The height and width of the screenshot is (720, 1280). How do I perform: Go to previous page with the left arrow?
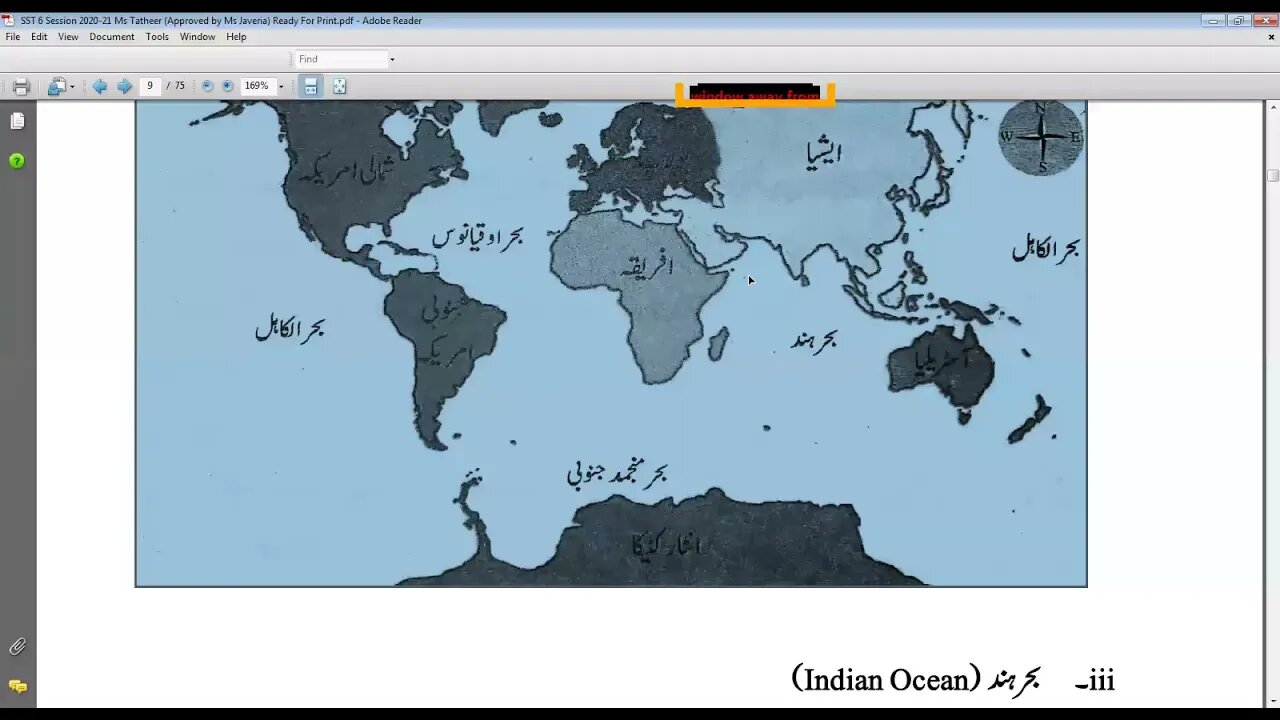click(x=100, y=86)
